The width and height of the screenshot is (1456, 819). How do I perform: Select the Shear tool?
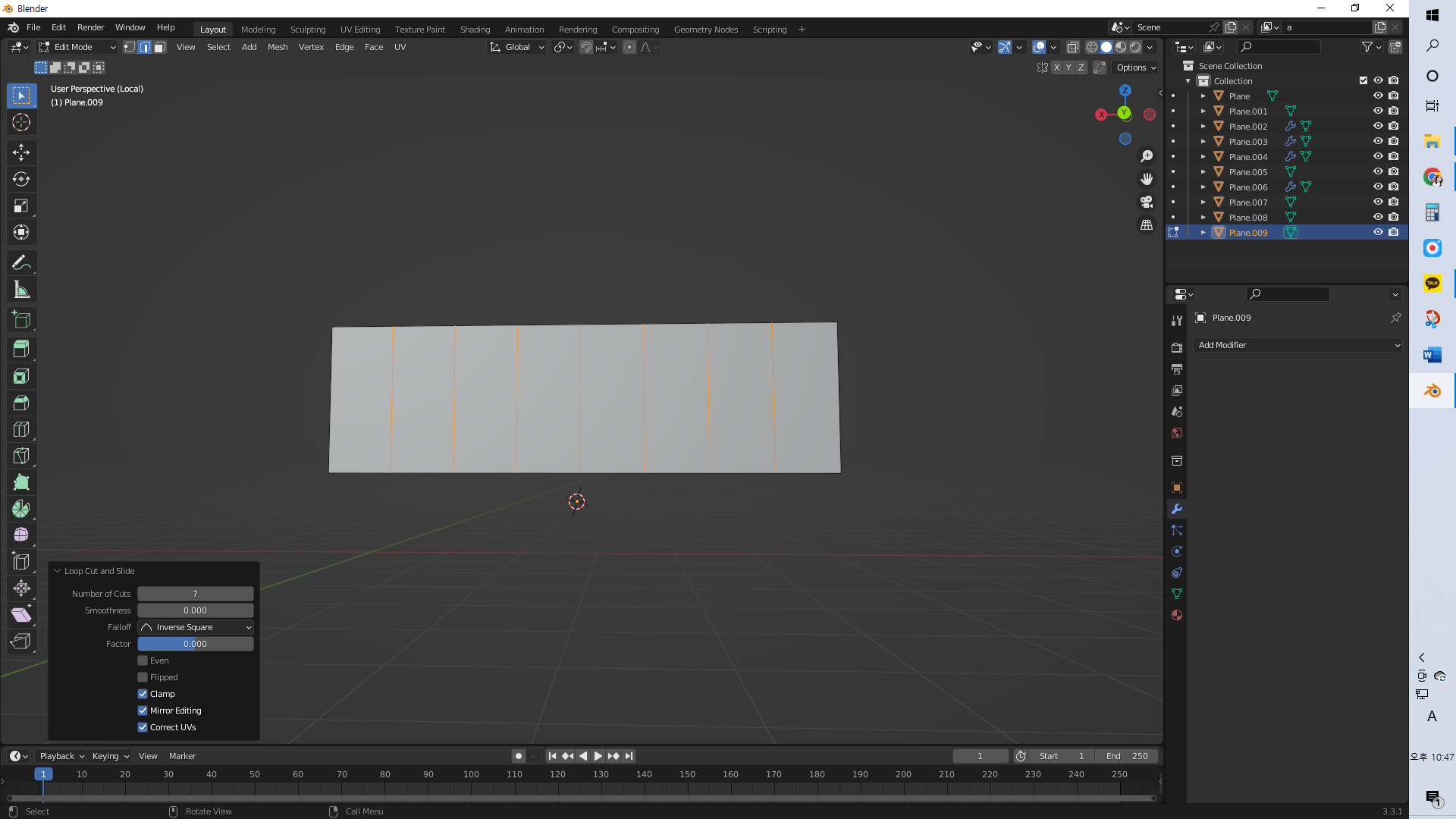click(21, 615)
